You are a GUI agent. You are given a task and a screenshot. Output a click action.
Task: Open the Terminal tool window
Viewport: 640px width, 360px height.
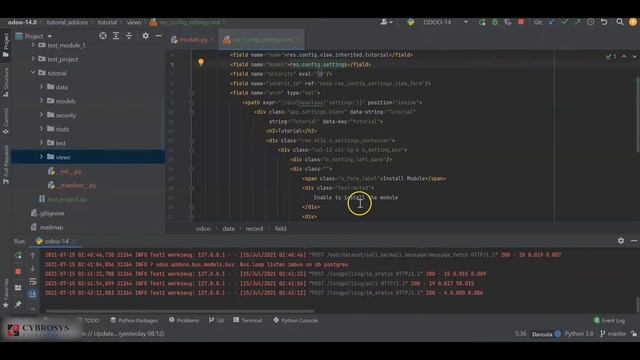point(248,320)
